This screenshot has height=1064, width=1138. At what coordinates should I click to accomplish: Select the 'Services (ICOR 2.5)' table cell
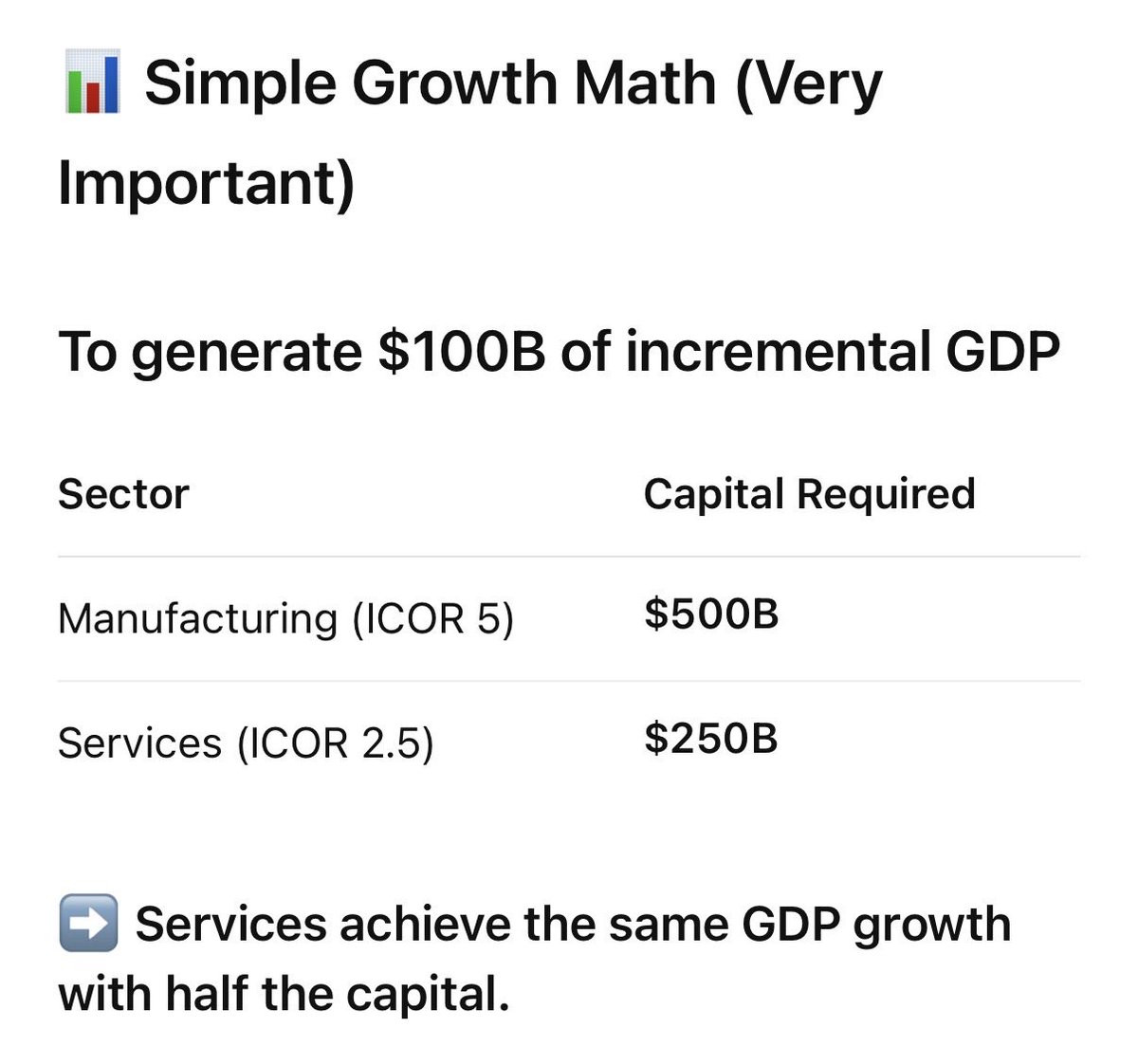[246, 743]
